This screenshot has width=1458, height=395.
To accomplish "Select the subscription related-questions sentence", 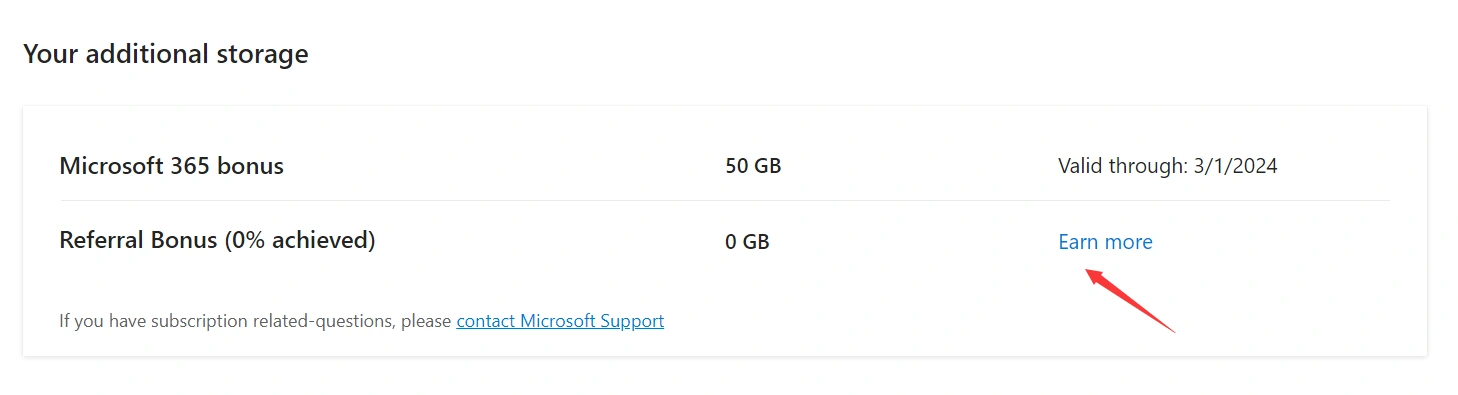I will point(361,321).
